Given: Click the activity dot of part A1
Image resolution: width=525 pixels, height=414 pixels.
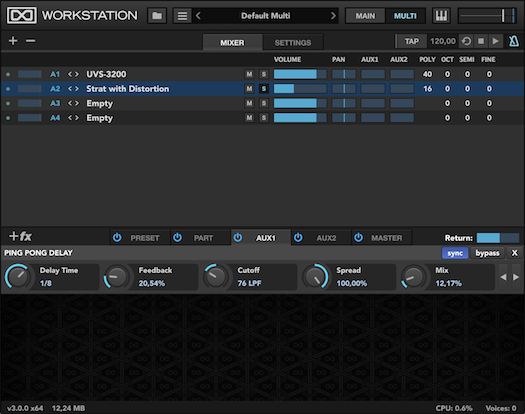Looking at the screenshot, I should (x=8, y=74).
